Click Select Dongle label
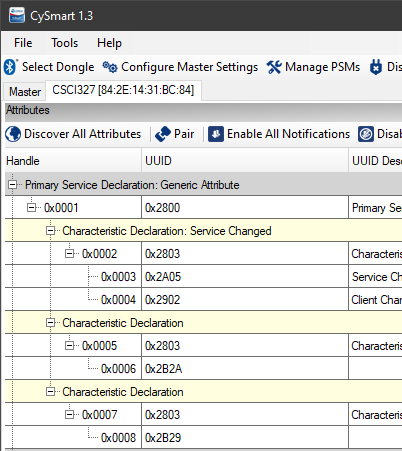The image size is (402, 451). point(58,67)
